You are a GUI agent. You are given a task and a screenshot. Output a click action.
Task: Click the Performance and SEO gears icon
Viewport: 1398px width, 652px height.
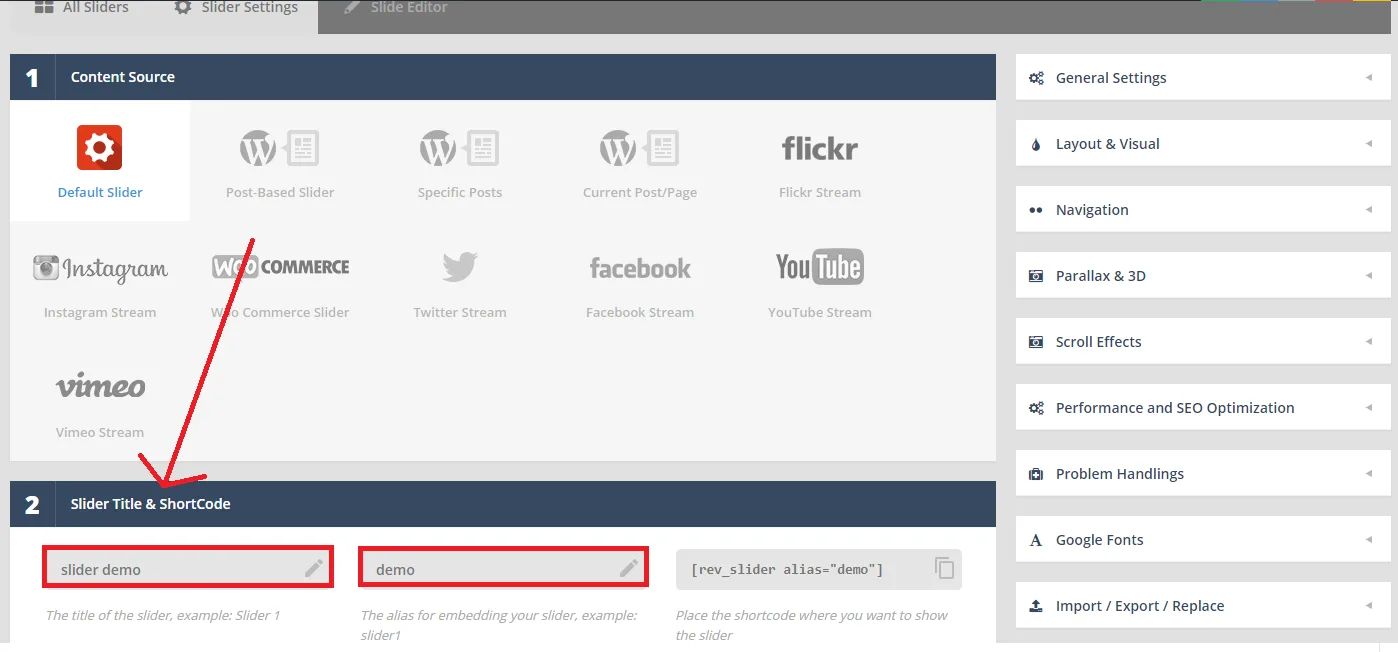[1036, 408]
